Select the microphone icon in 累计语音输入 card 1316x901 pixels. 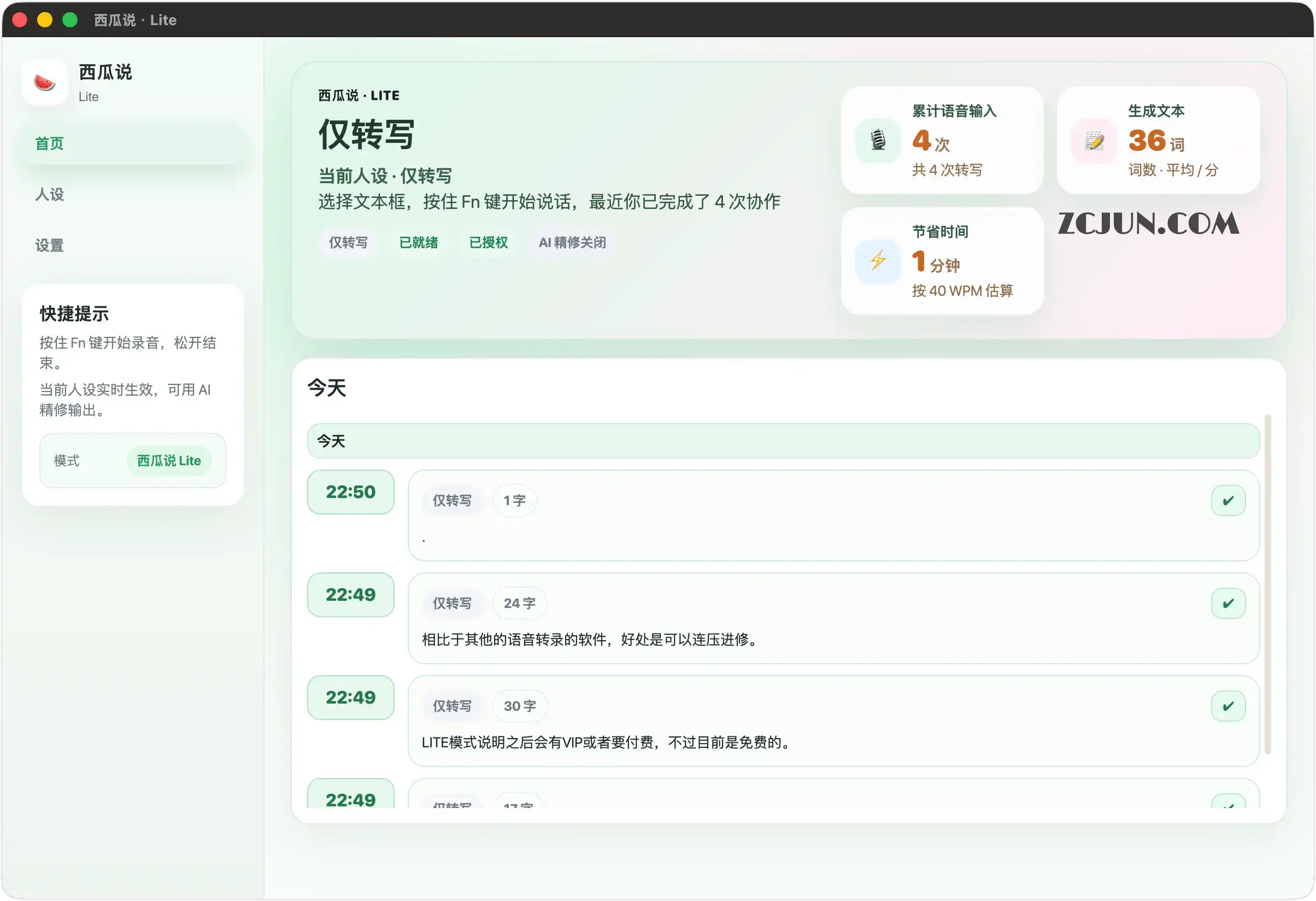tap(878, 140)
